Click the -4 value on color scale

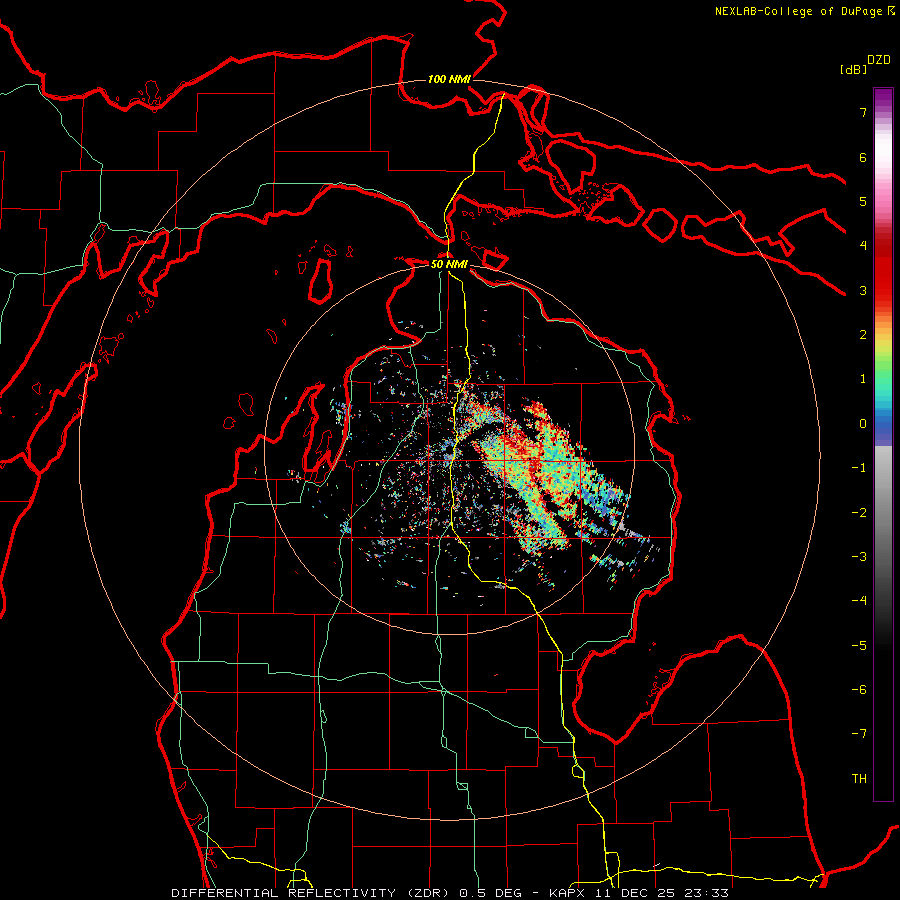tap(859, 601)
